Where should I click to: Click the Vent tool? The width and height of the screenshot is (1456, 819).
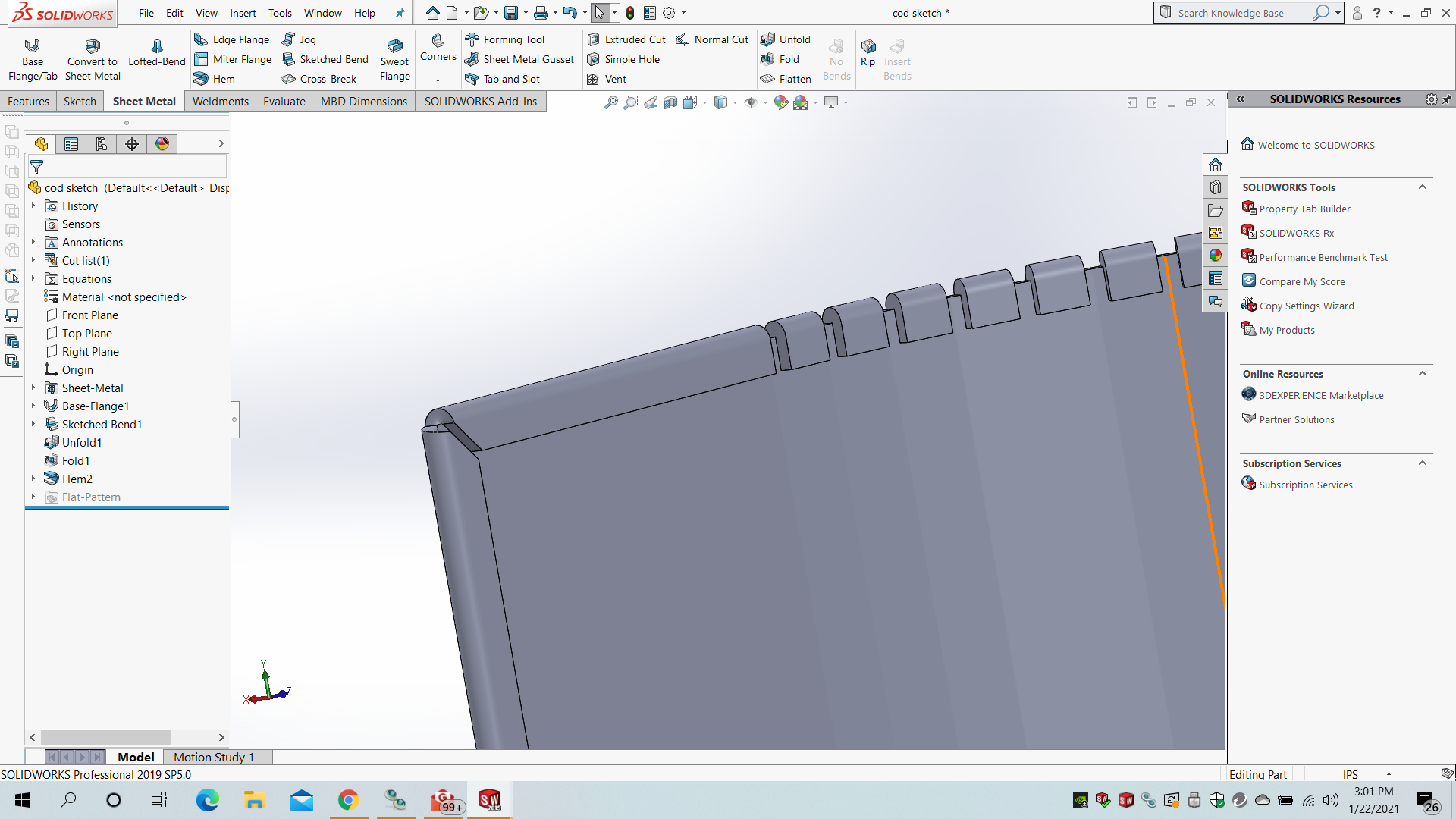point(607,79)
